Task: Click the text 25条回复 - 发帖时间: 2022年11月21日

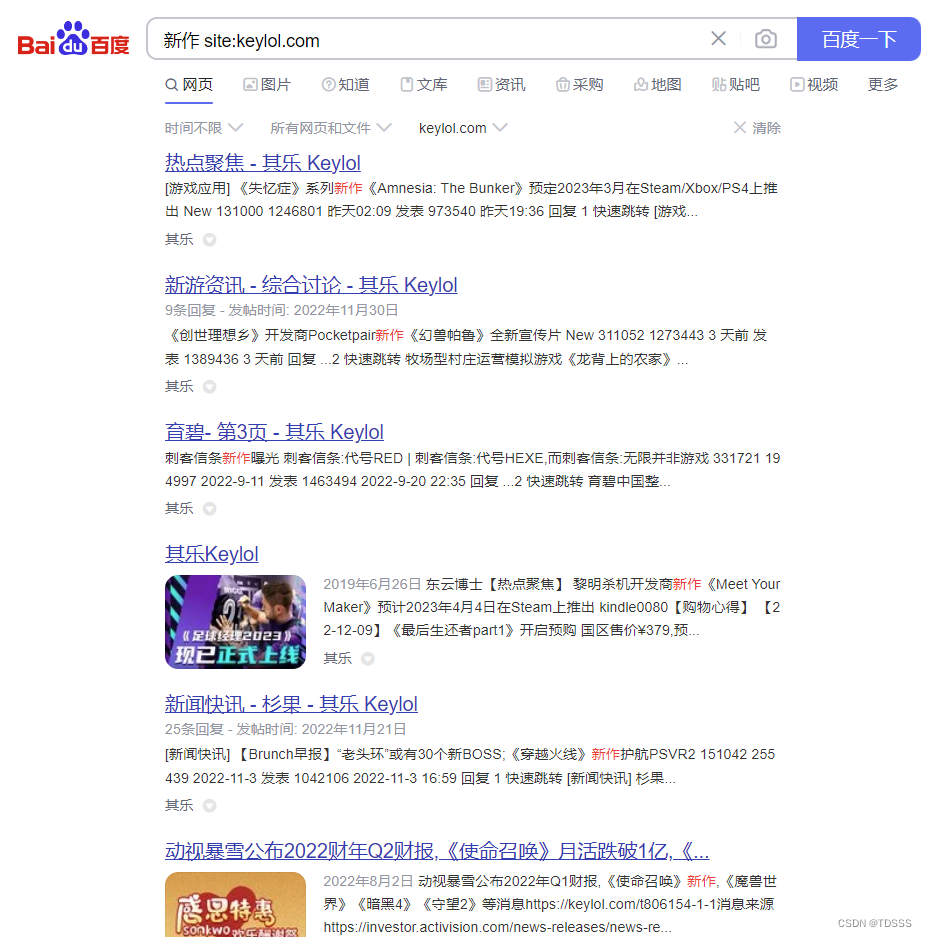Action: (x=286, y=729)
